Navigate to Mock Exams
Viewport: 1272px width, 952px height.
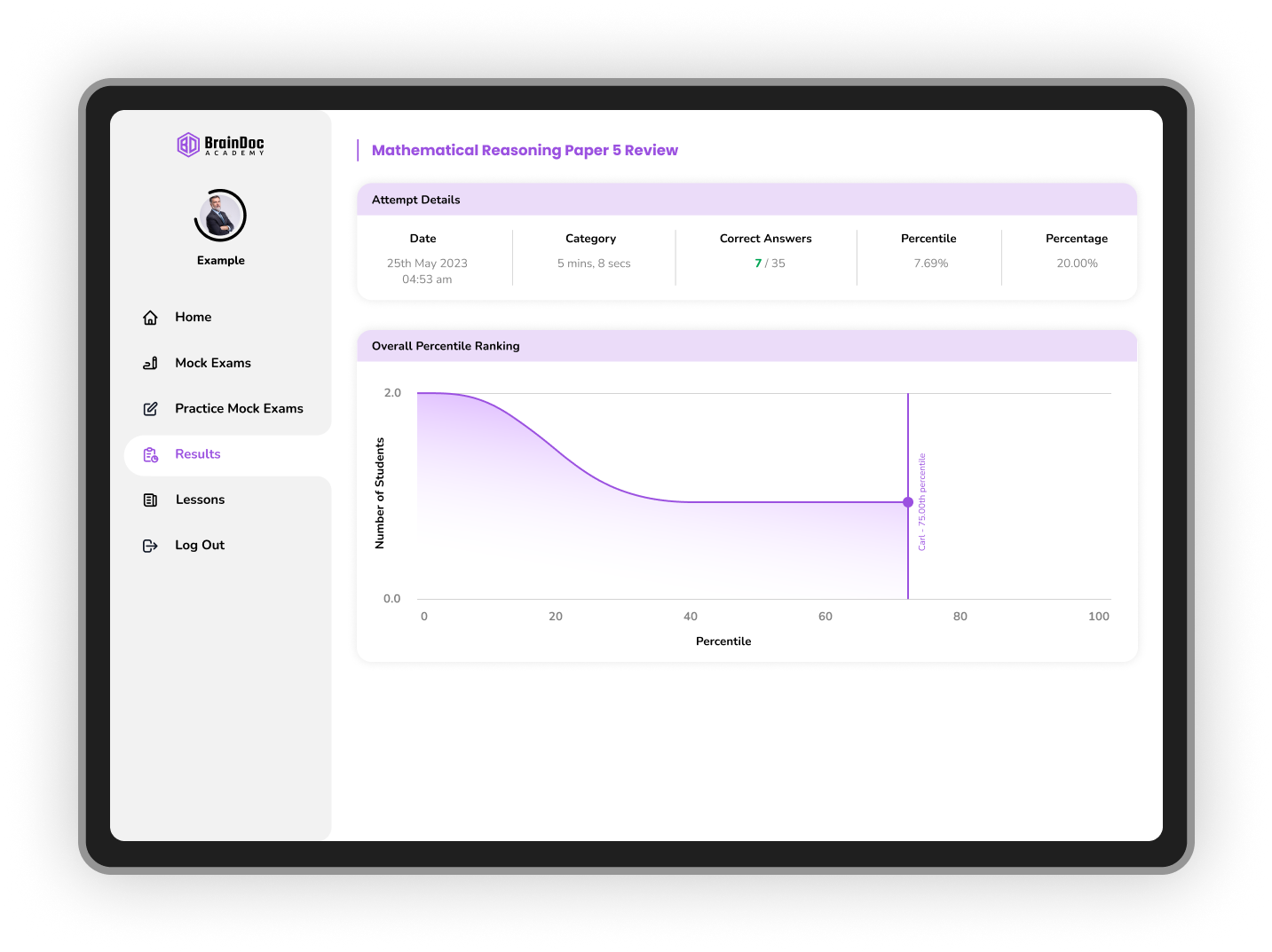coord(212,363)
